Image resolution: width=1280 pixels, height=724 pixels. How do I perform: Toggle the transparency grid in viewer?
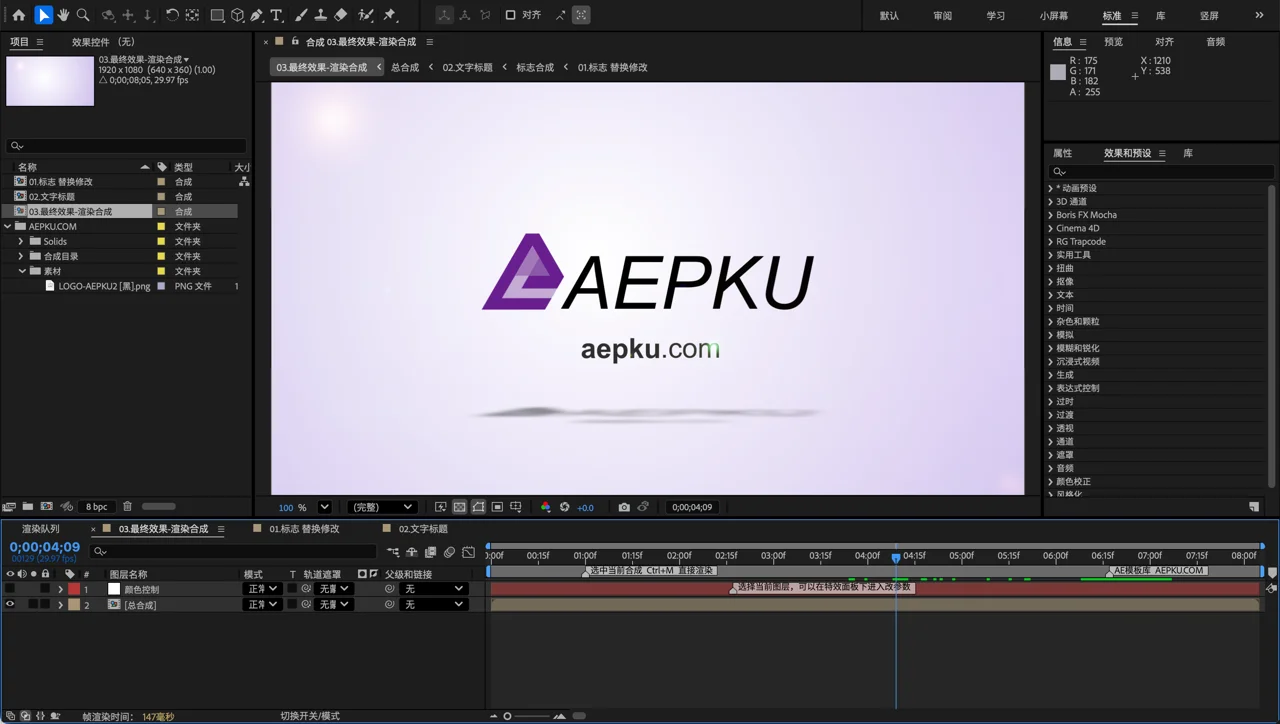point(459,507)
